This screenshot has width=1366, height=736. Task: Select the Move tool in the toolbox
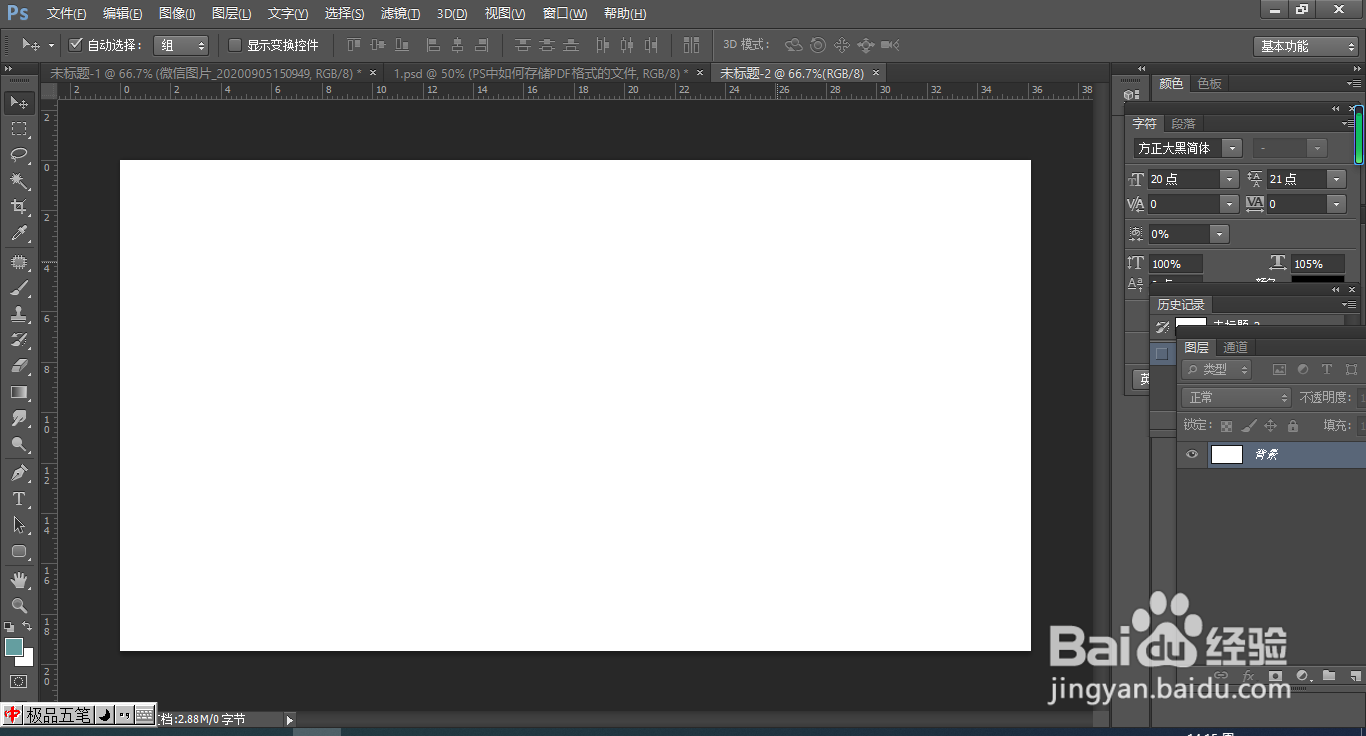[x=19, y=102]
